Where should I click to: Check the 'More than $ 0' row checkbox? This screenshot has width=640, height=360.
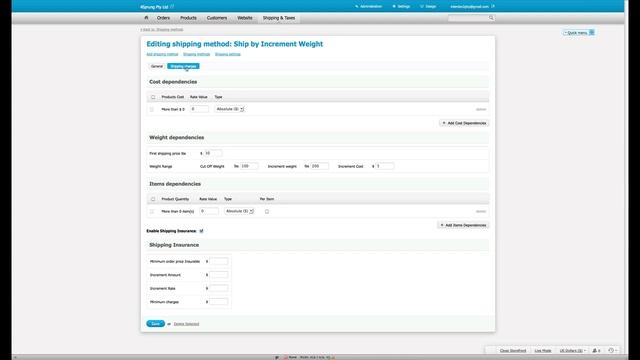152,109
